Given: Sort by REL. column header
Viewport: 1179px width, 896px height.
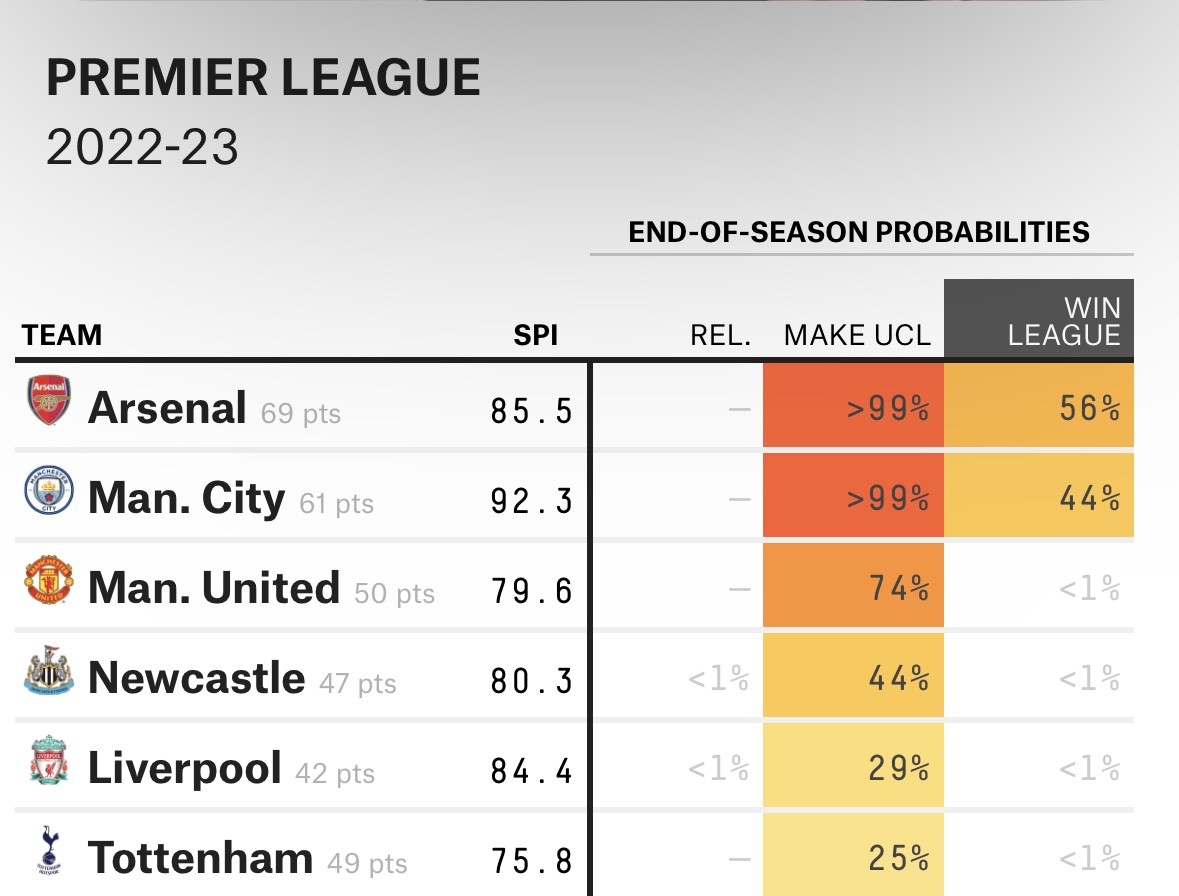Looking at the screenshot, I should pyautogui.click(x=720, y=335).
